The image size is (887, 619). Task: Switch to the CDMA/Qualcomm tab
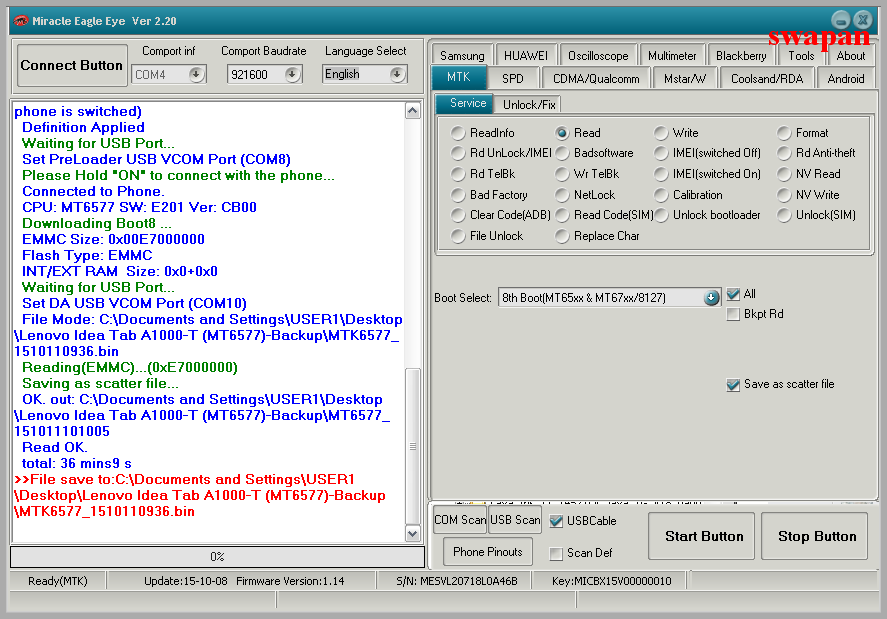pos(596,79)
